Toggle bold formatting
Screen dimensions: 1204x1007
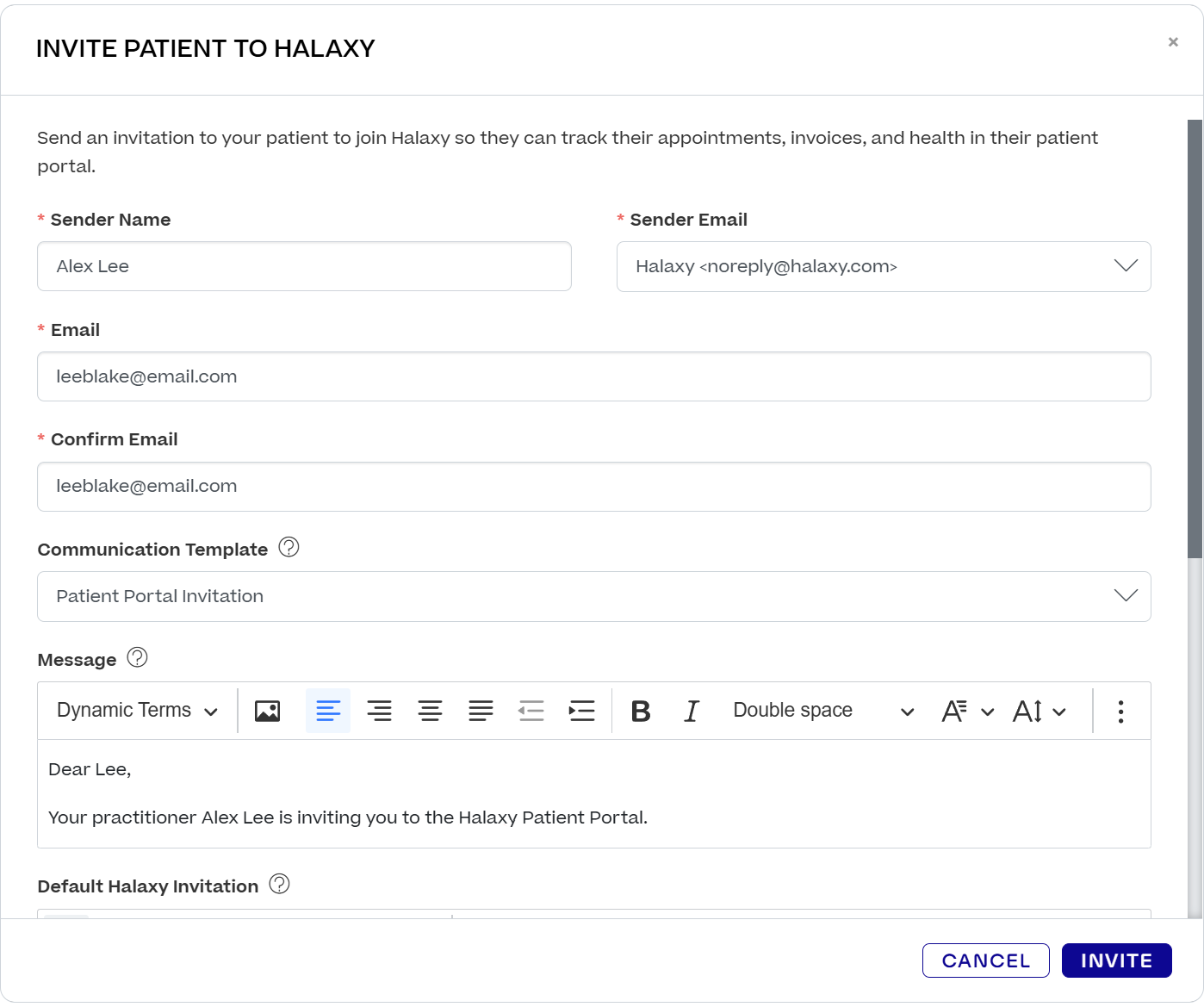click(x=641, y=710)
